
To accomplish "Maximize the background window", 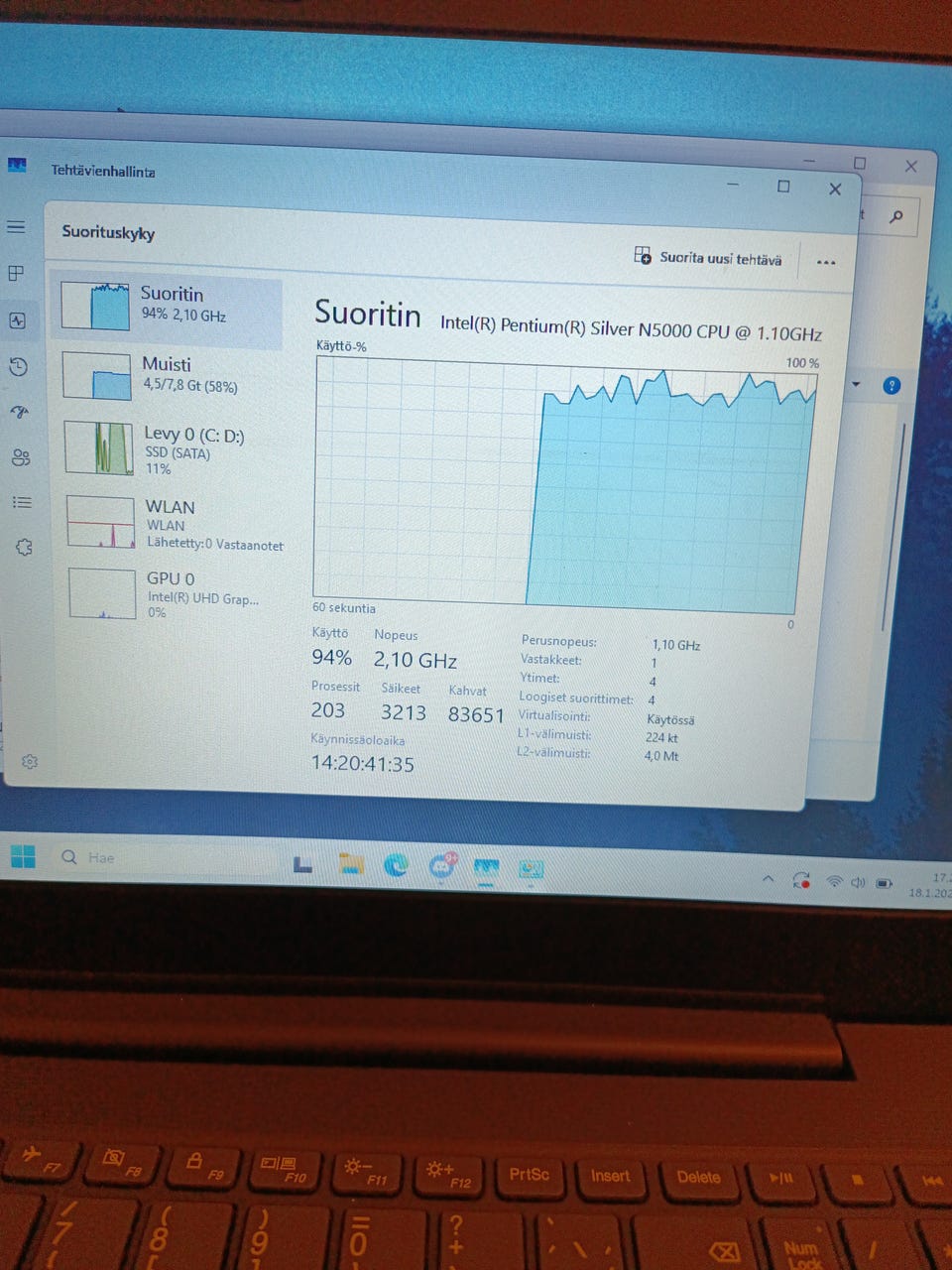I will (x=860, y=164).
